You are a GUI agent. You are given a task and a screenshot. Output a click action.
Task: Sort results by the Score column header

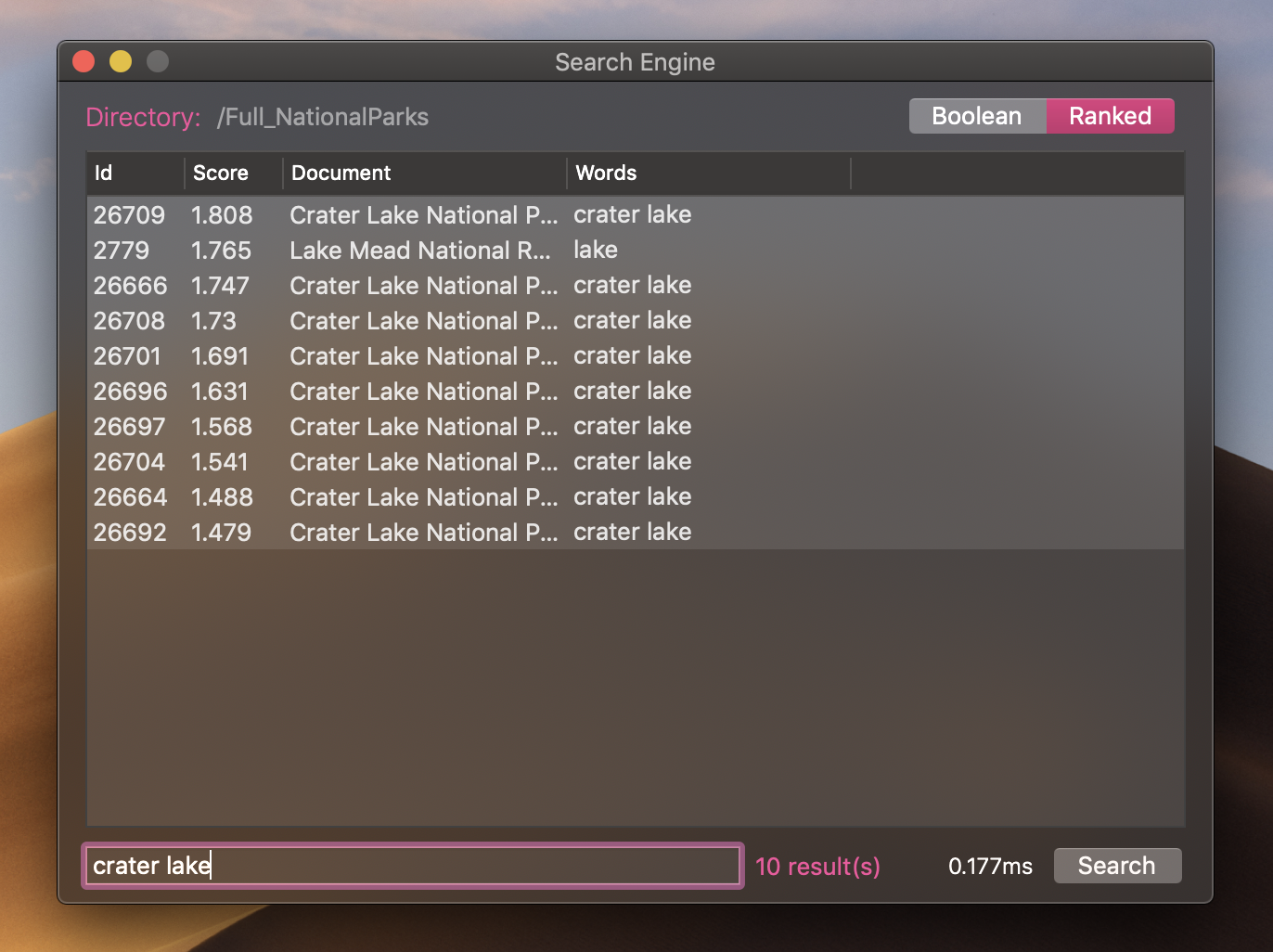tap(234, 174)
